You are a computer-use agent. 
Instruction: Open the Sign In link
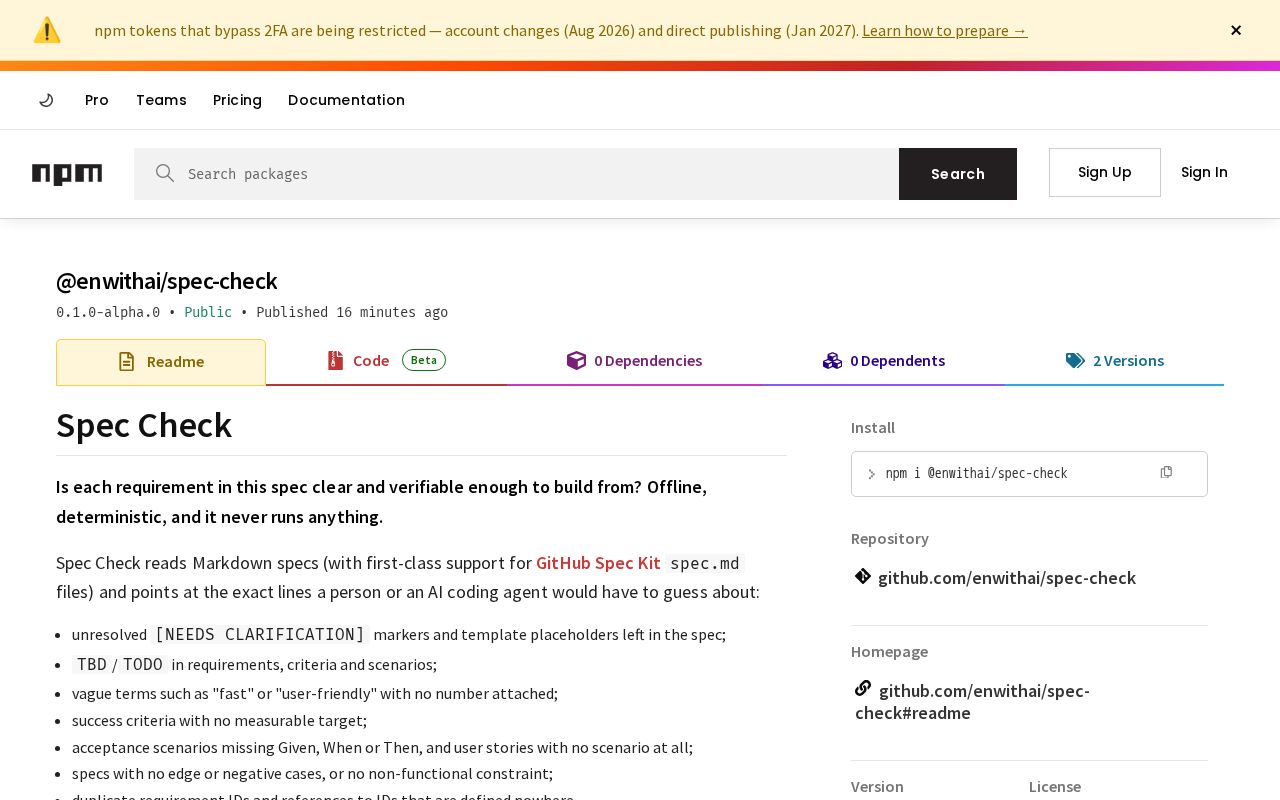[1204, 172]
